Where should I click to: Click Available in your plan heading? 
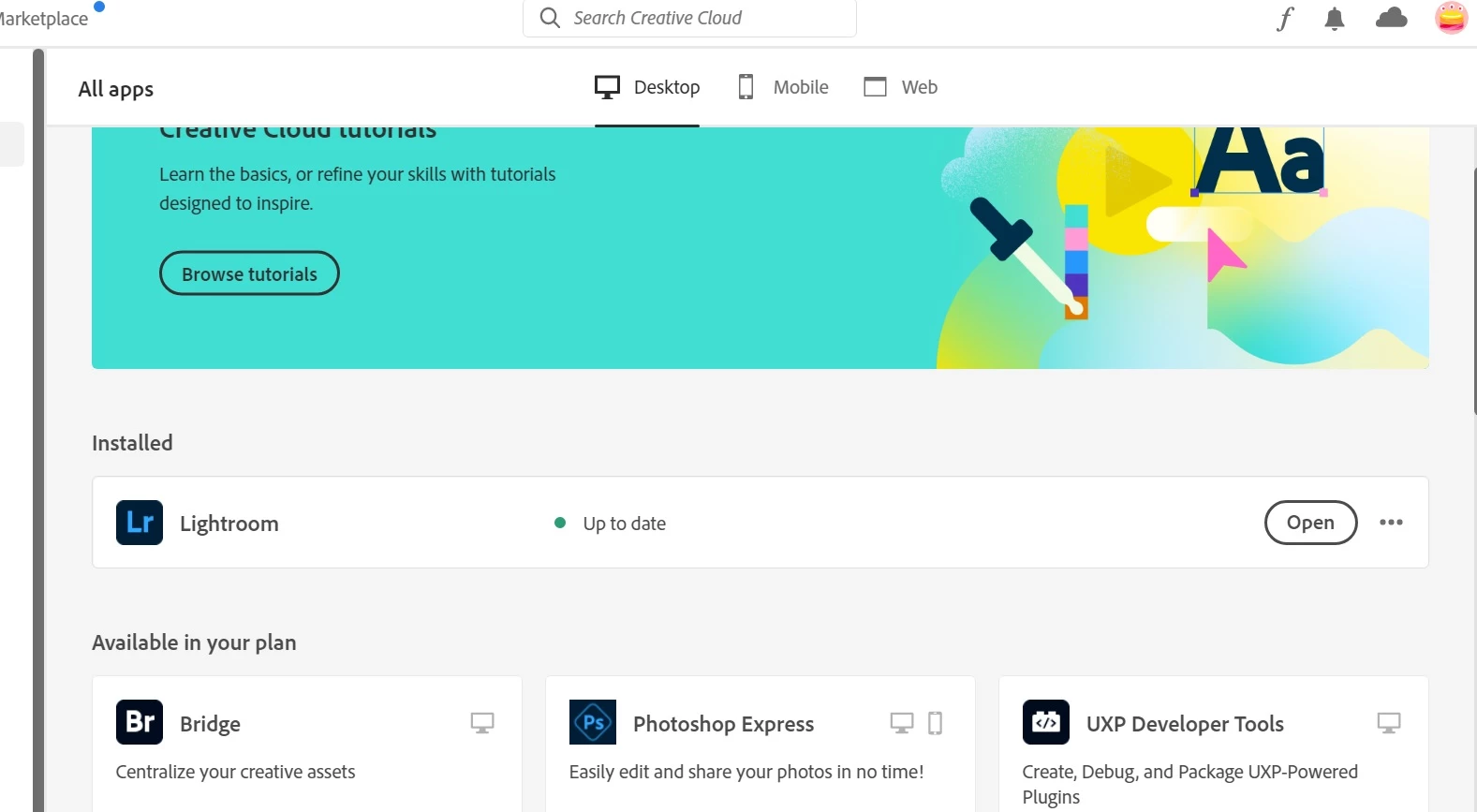pos(194,642)
